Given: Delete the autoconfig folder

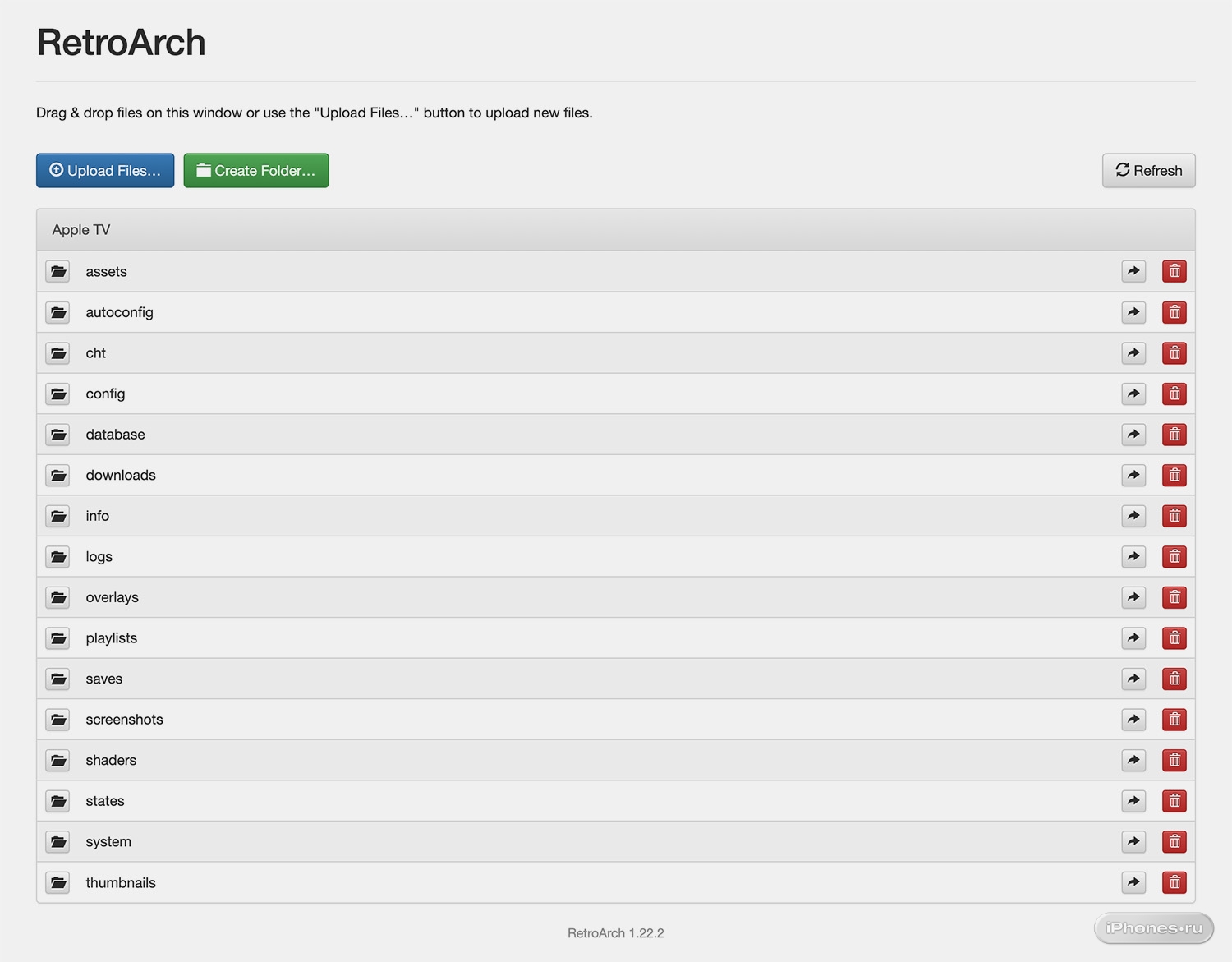Looking at the screenshot, I should click(1174, 312).
